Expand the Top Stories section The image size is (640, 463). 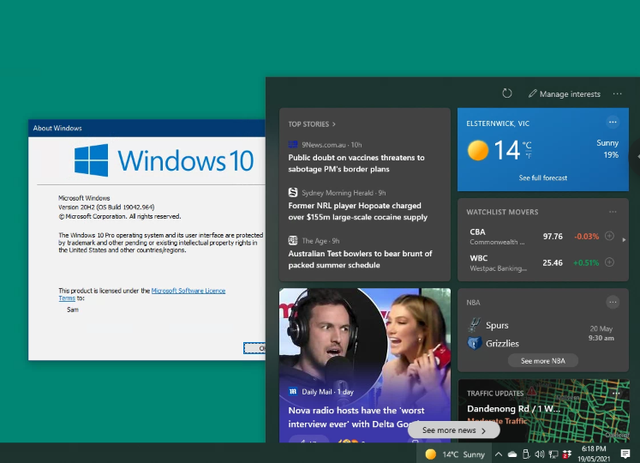(310, 124)
